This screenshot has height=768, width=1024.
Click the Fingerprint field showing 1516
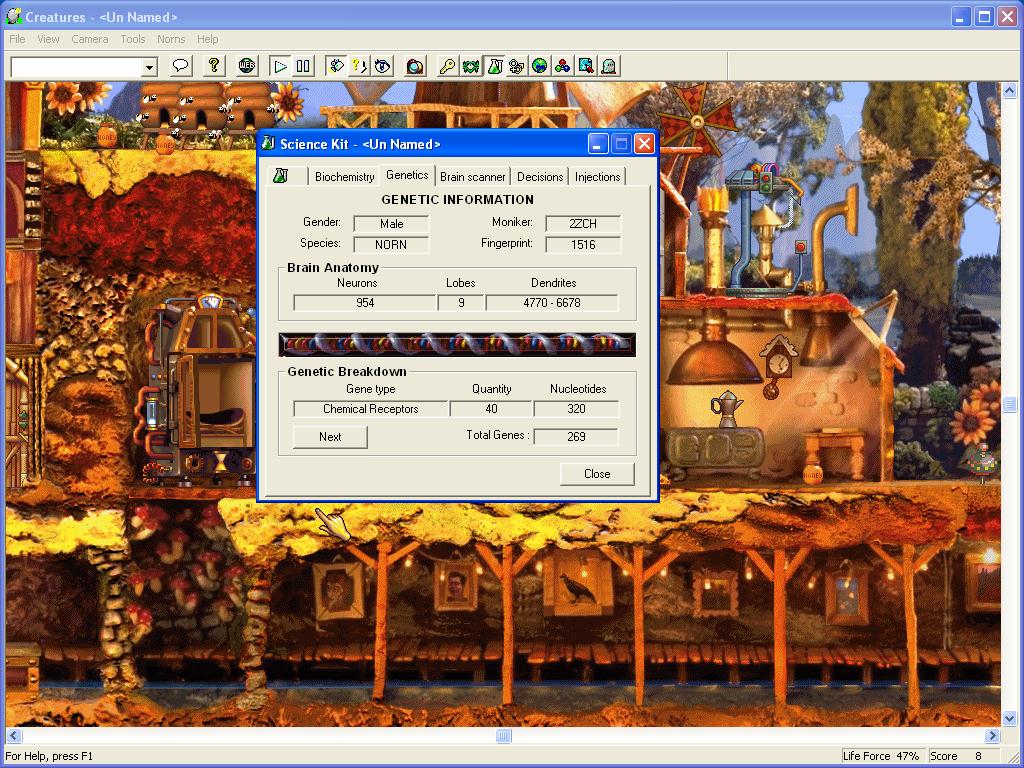tap(583, 245)
